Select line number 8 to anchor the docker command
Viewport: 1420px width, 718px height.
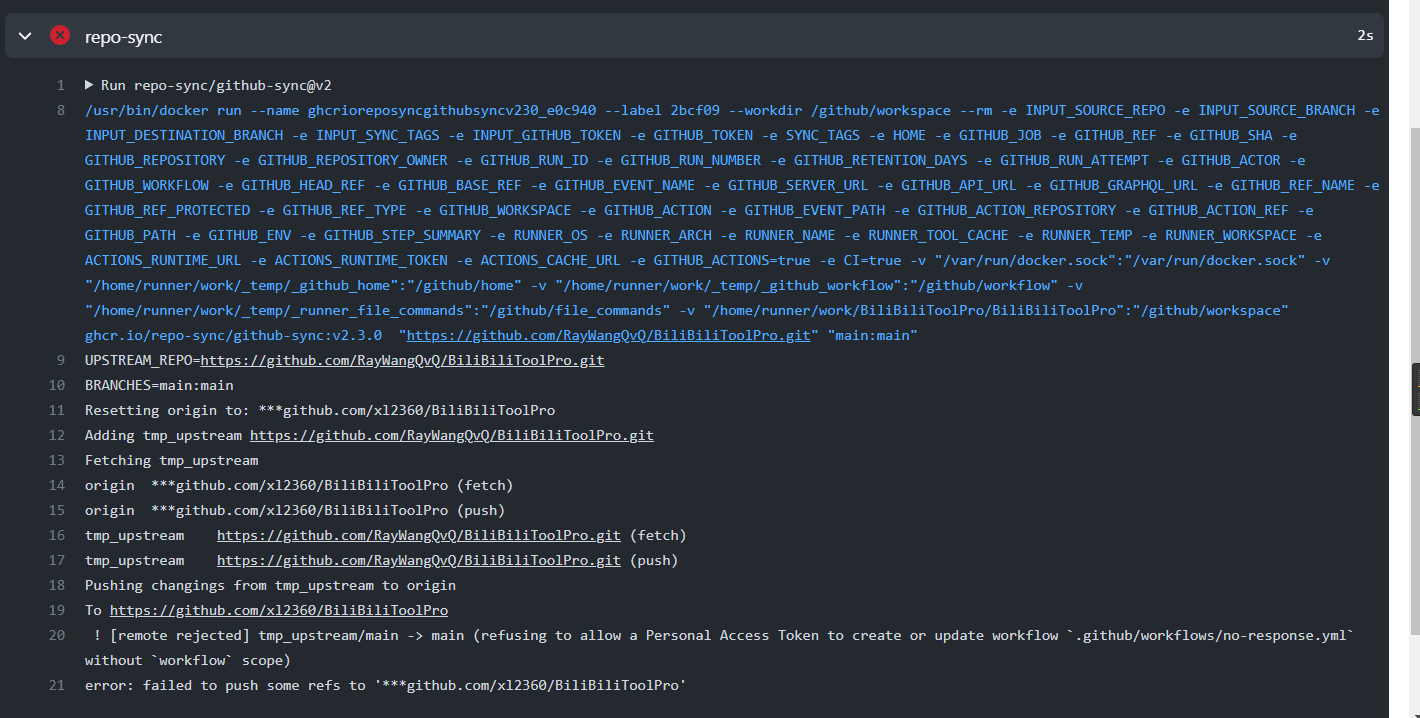[59, 110]
